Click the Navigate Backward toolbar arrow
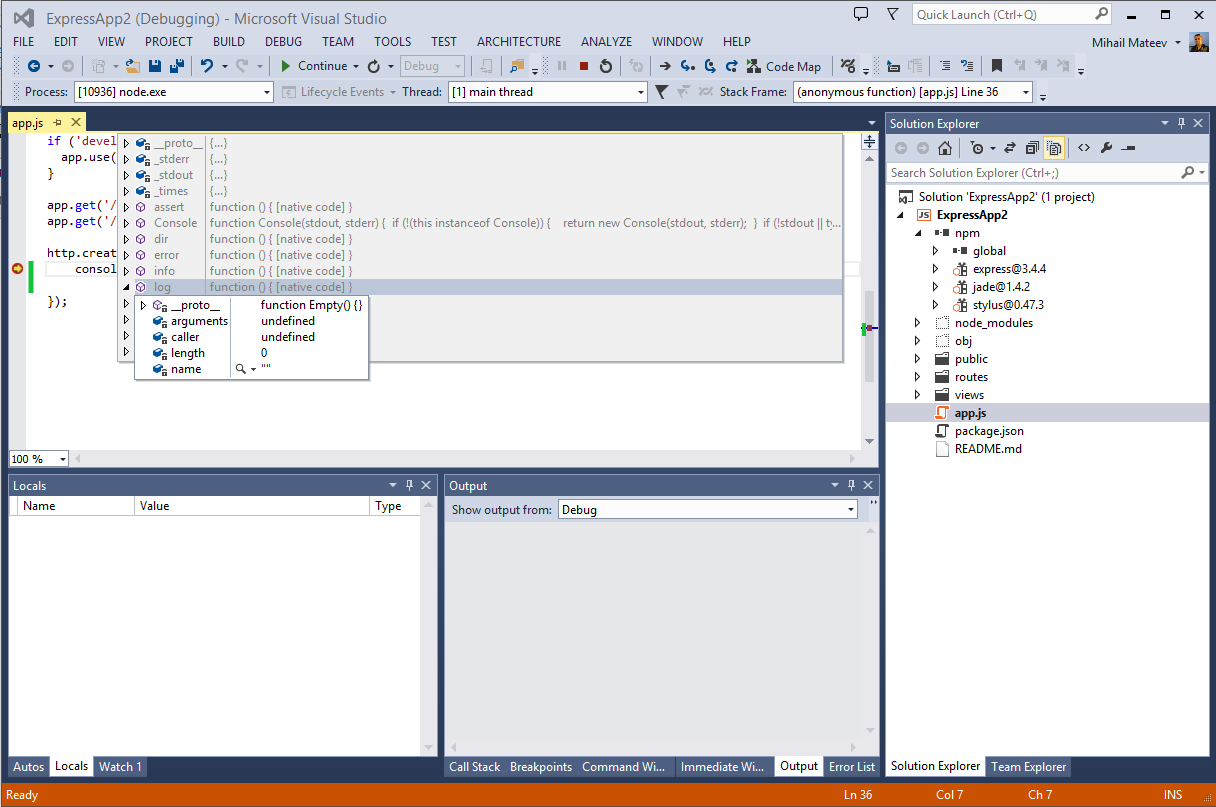 pyautogui.click(x=34, y=66)
